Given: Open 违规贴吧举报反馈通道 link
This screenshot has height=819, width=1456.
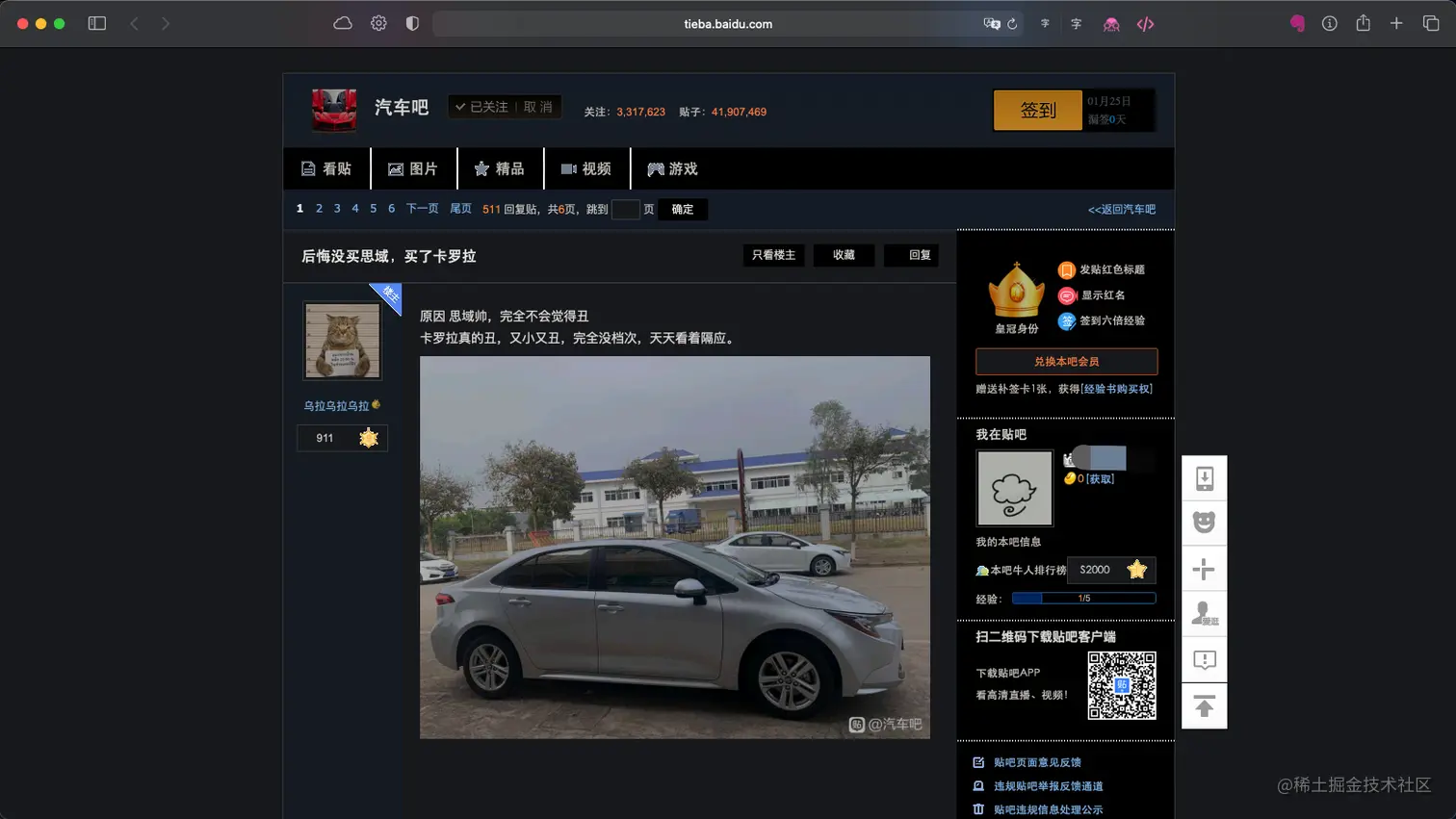Looking at the screenshot, I should pyautogui.click(x=1048, y=786).
